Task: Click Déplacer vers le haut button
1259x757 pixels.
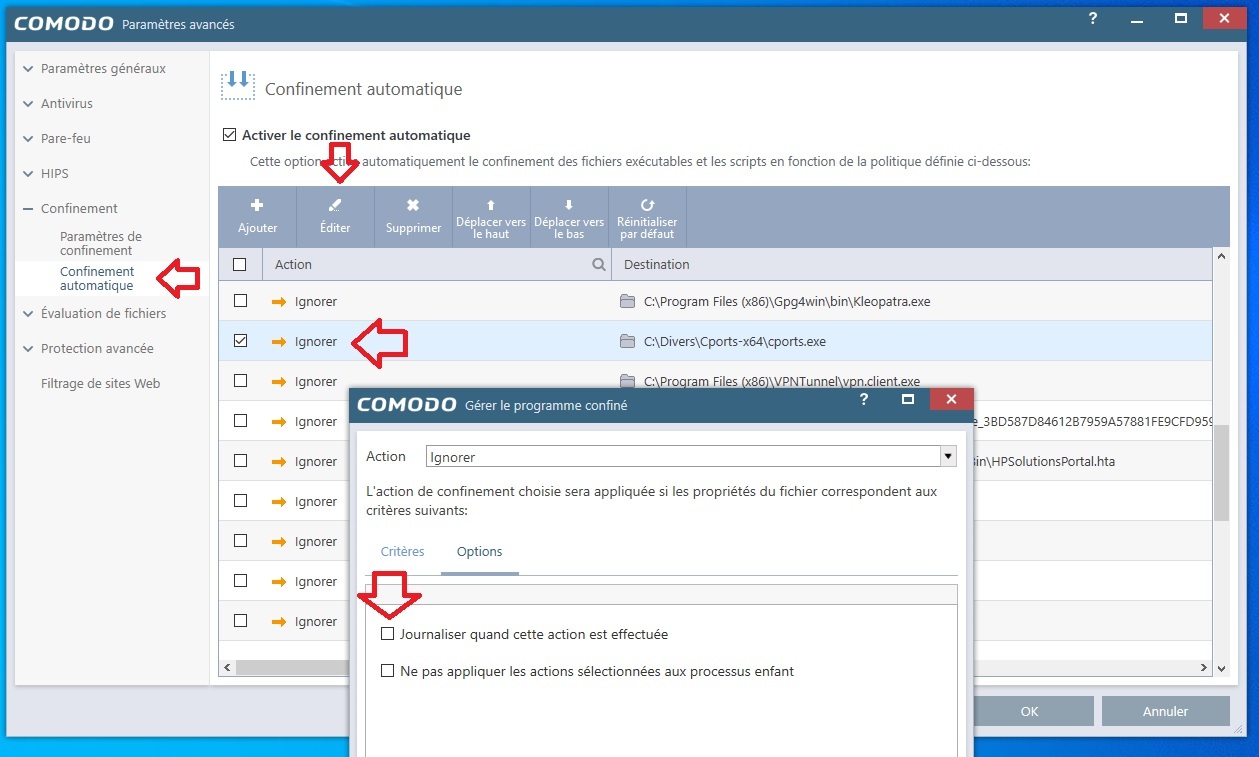Action: (x=491, y=216)
